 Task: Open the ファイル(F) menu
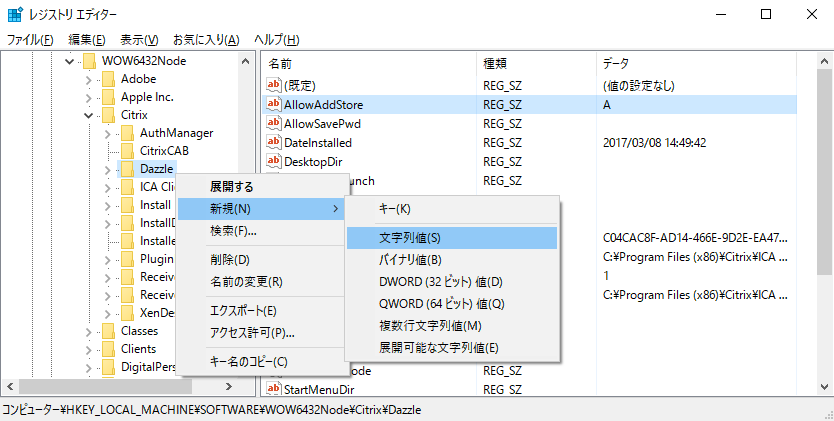pos(30,40)
